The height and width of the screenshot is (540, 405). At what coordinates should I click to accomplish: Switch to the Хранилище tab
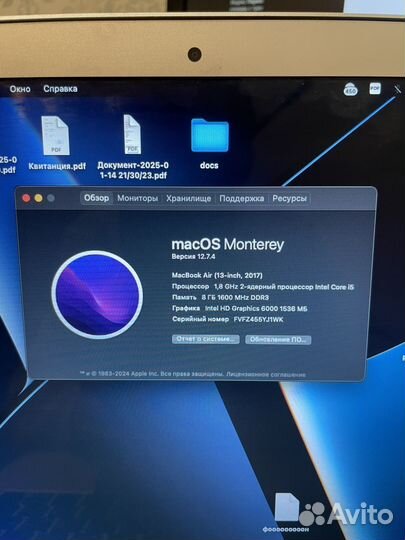click(188, 198)
